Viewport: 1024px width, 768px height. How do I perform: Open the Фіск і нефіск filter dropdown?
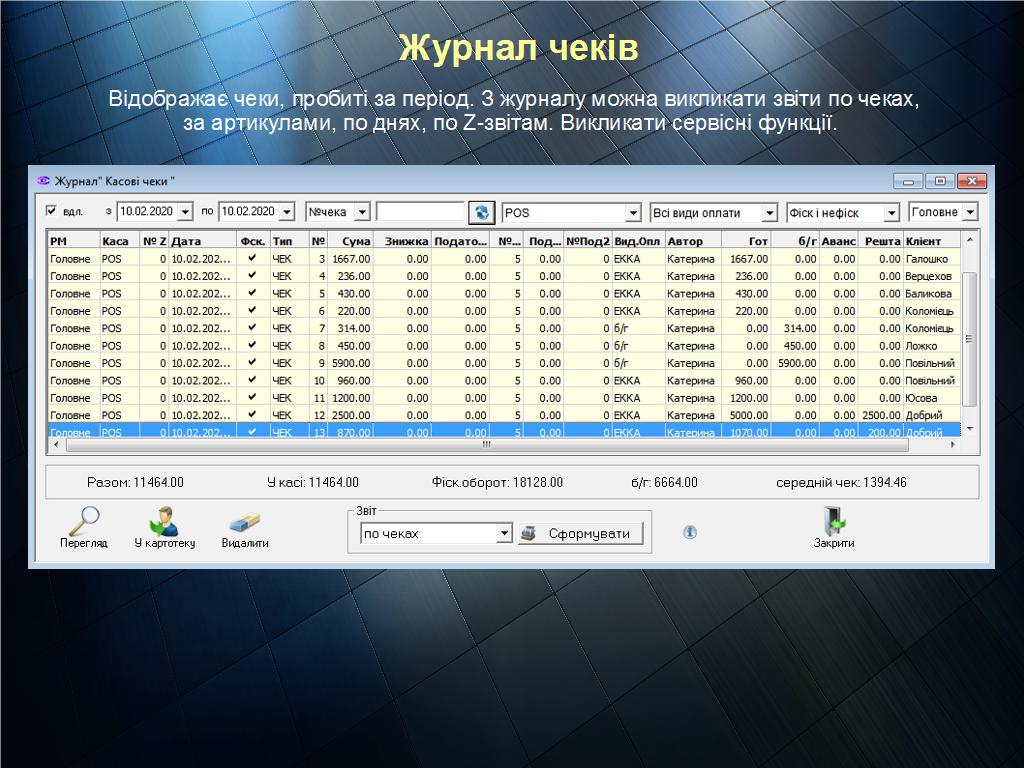[891, 213]
